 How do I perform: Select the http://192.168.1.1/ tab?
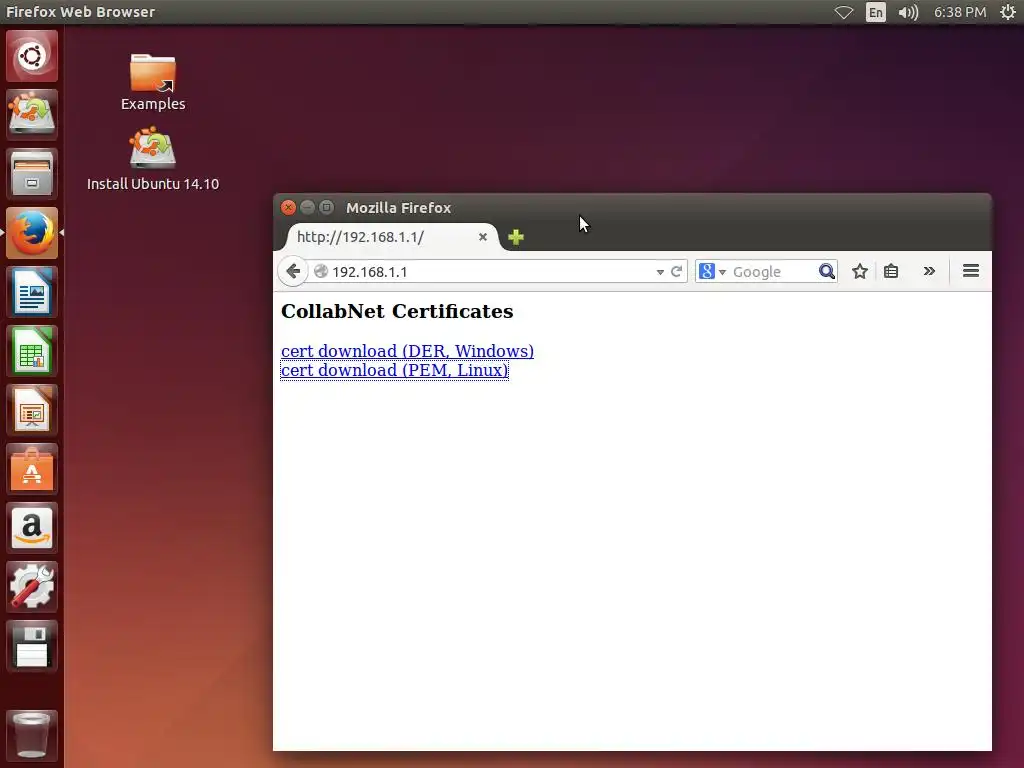pyautogui.click(x=392, y=236)
